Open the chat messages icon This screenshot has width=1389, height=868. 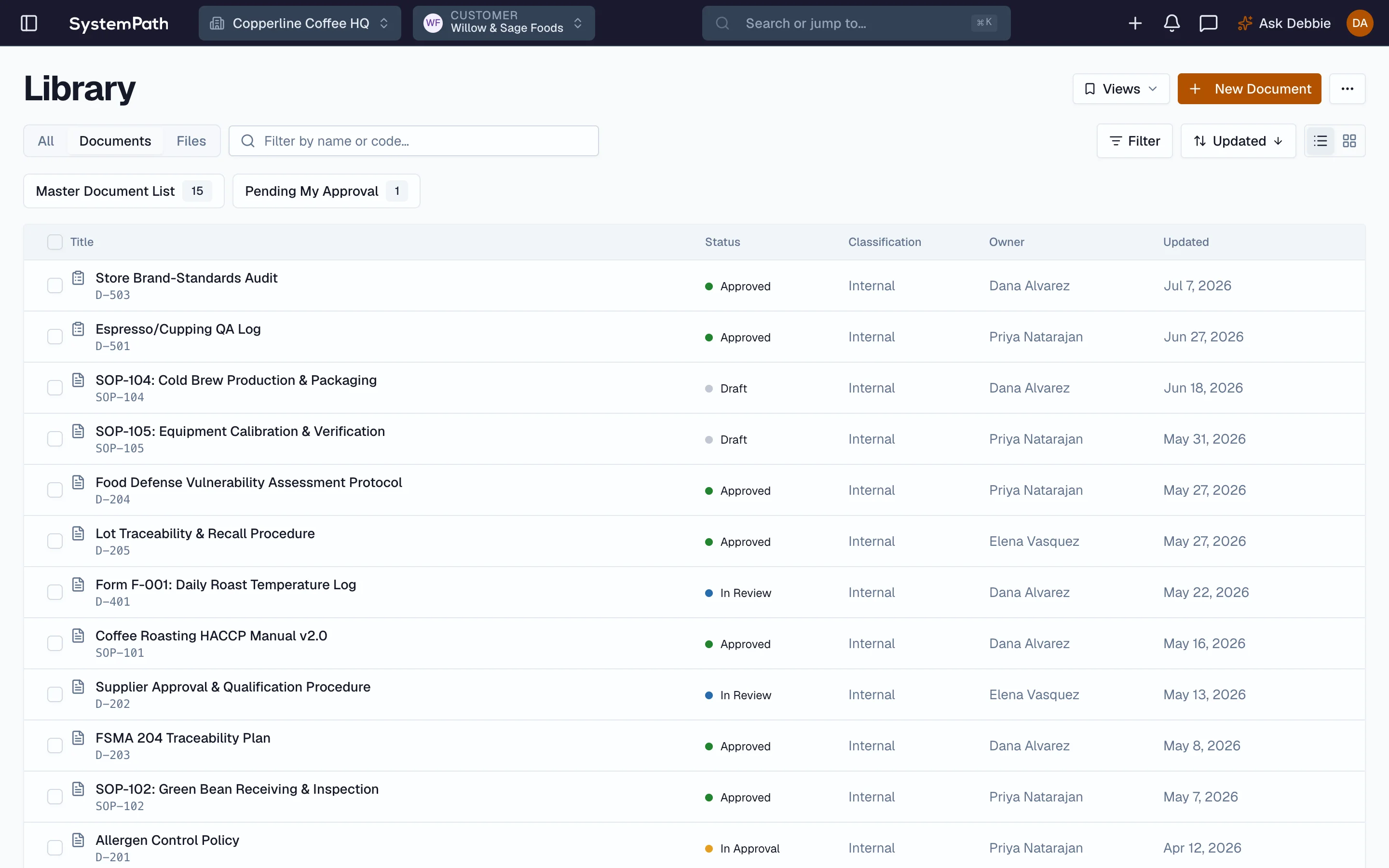click(1208, 23)
